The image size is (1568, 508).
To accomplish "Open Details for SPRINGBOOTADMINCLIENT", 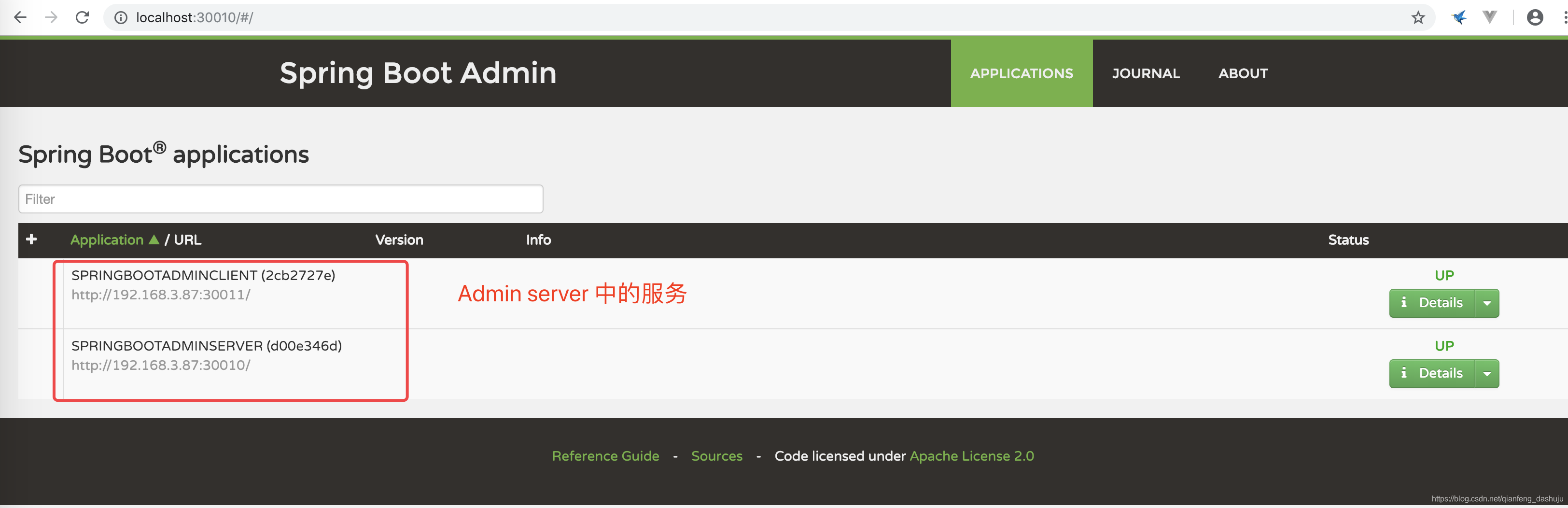I will click(x=1432, y=303).
